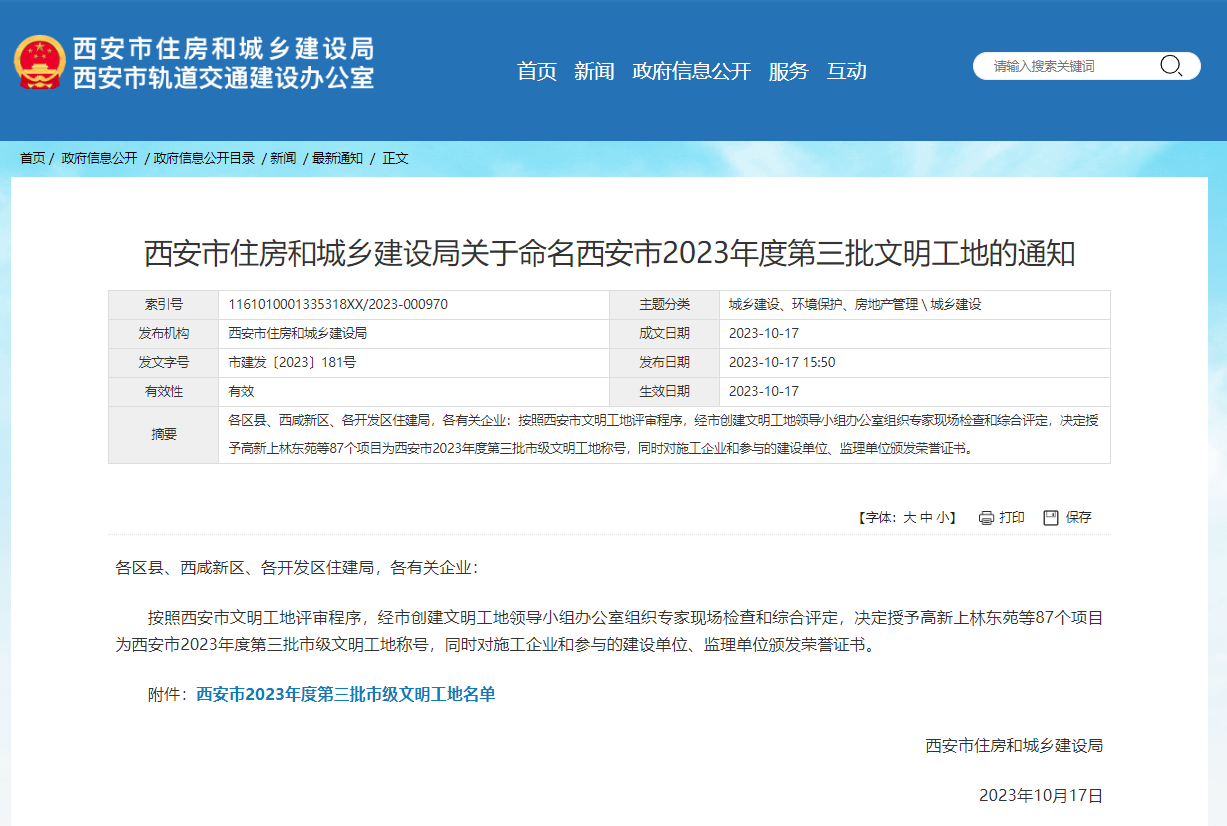Set font size to 中
The image size is (1227, 826).
[x=926, y=518]
